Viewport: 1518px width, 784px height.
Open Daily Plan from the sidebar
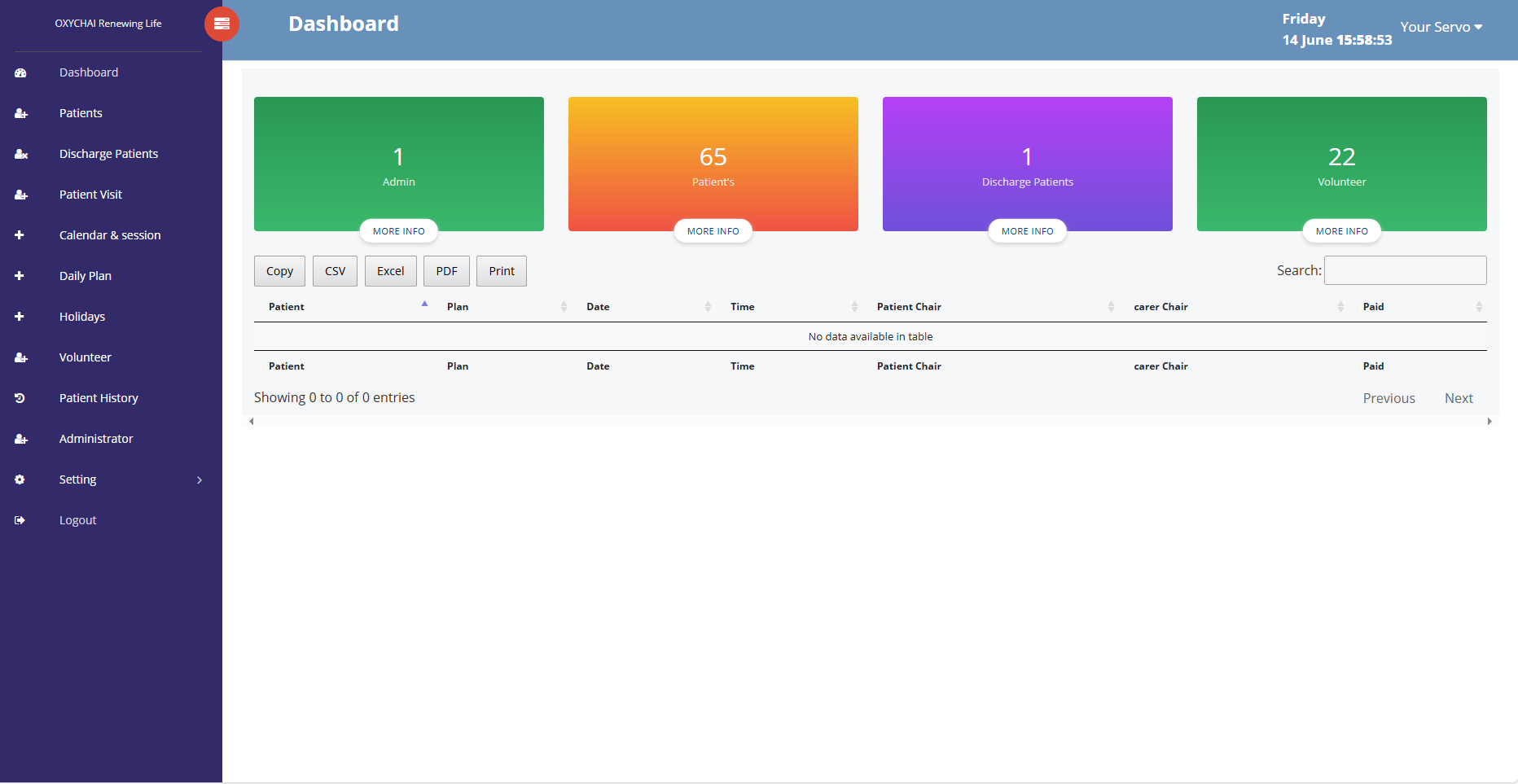click(86, 276)
